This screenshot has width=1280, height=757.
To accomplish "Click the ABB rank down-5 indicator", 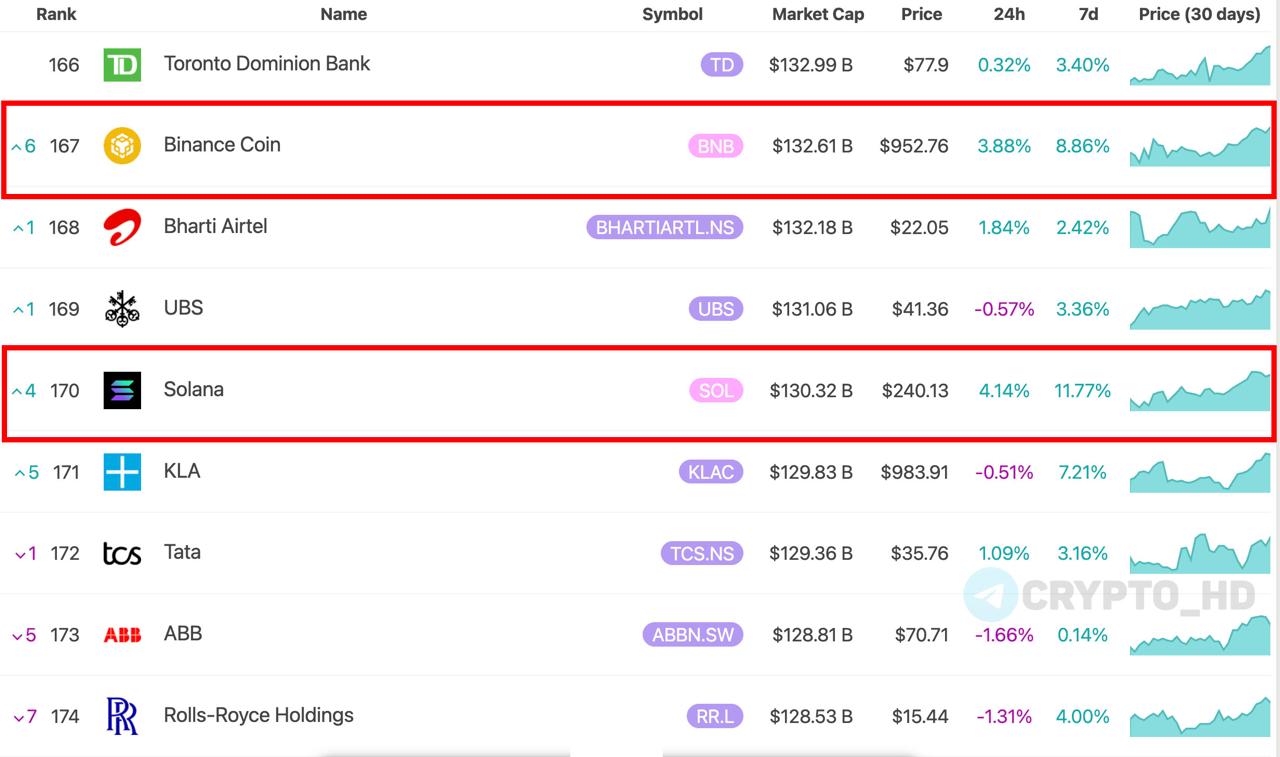I will pos(24,635).
